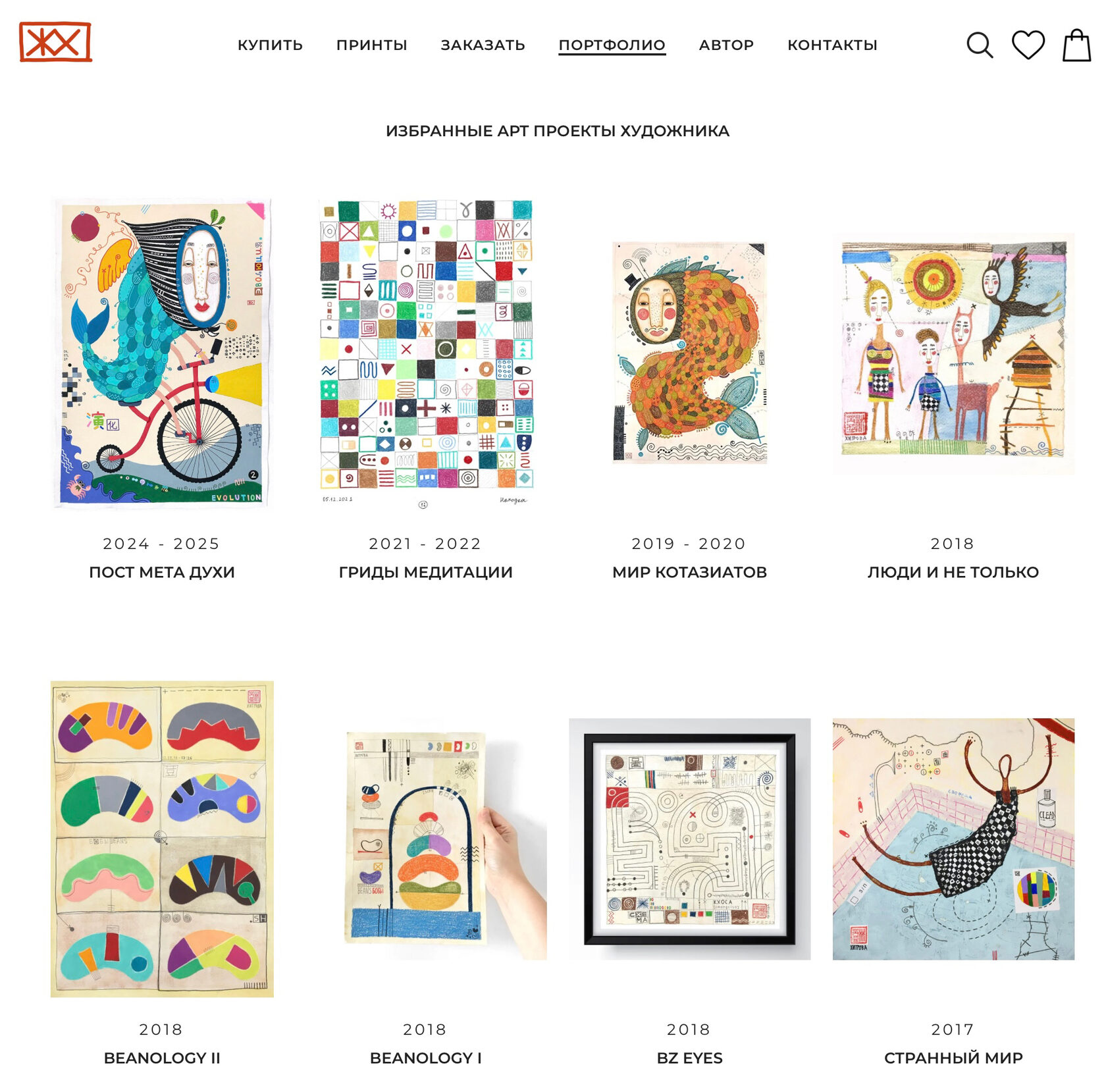Open the heart favorites icon
The image size is (1106, 1092).
1028,45
